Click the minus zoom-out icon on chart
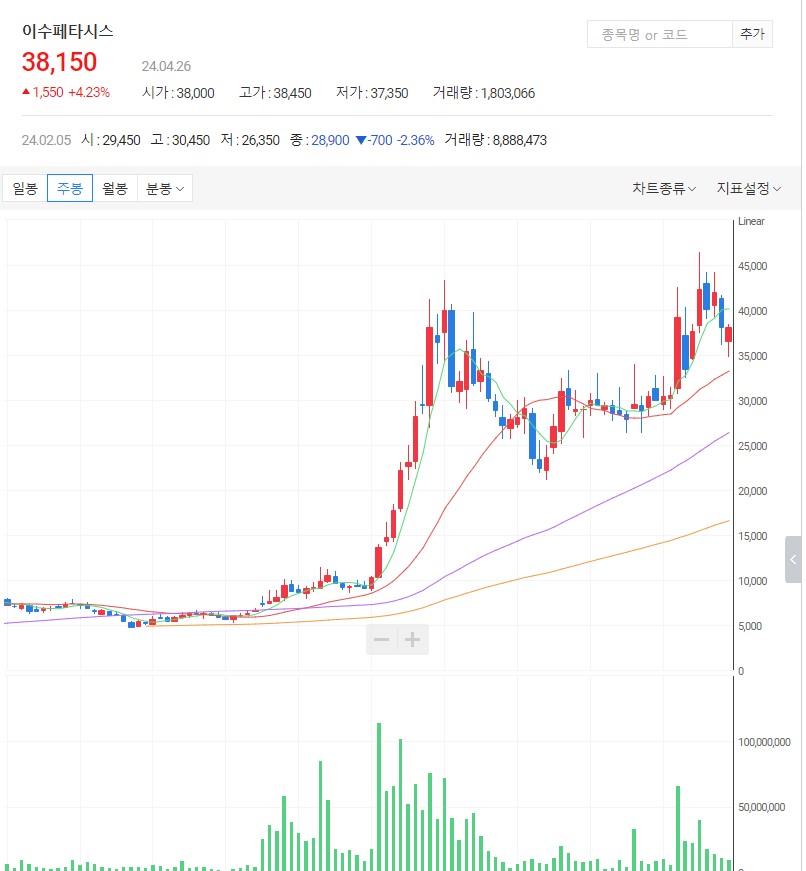Viewport: 806px width, 871px height. tap(381, 640)
